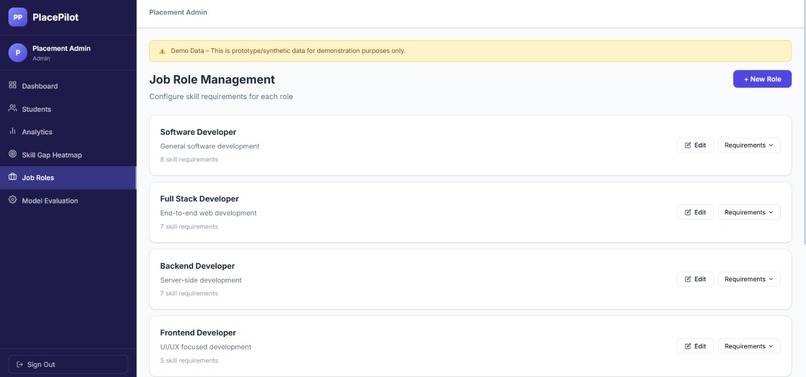Screen dimensions: 806x377
Task: Open the Skill Gap Heatmap page
Action: (x=68, y=155)
